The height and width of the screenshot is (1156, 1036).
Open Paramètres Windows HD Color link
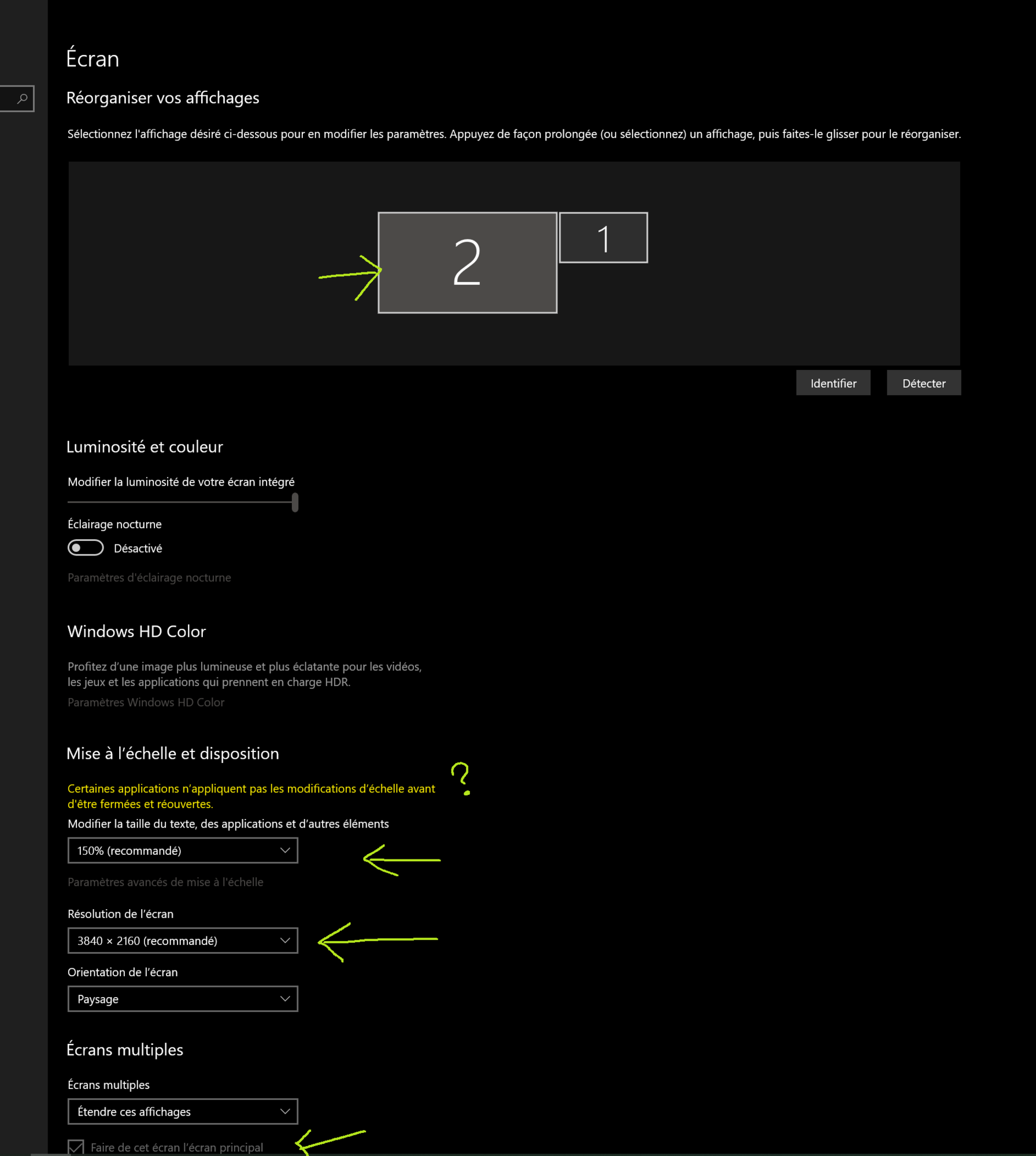(x=146, y=702)
